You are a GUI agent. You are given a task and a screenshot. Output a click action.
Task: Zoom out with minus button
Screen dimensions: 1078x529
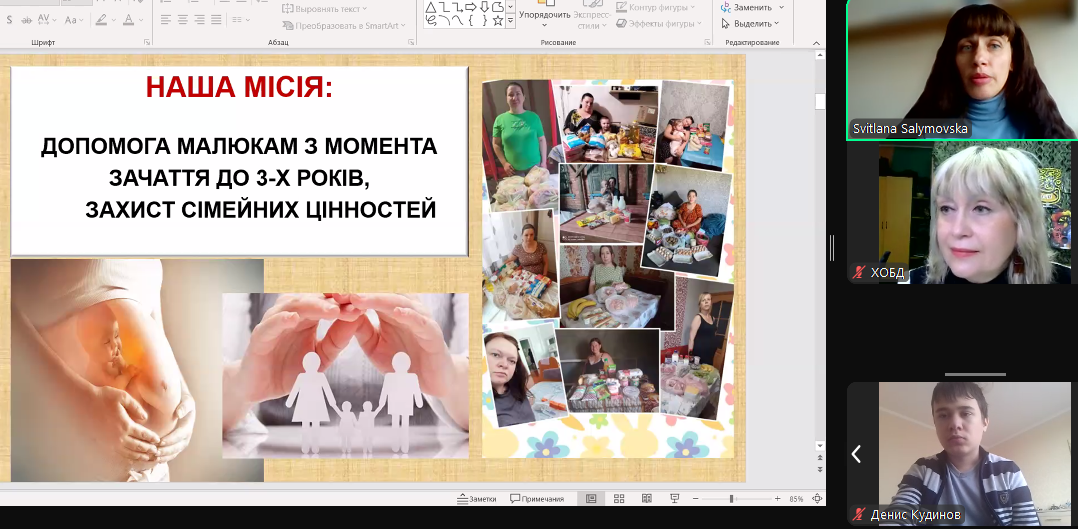click(x=696, y=499)
